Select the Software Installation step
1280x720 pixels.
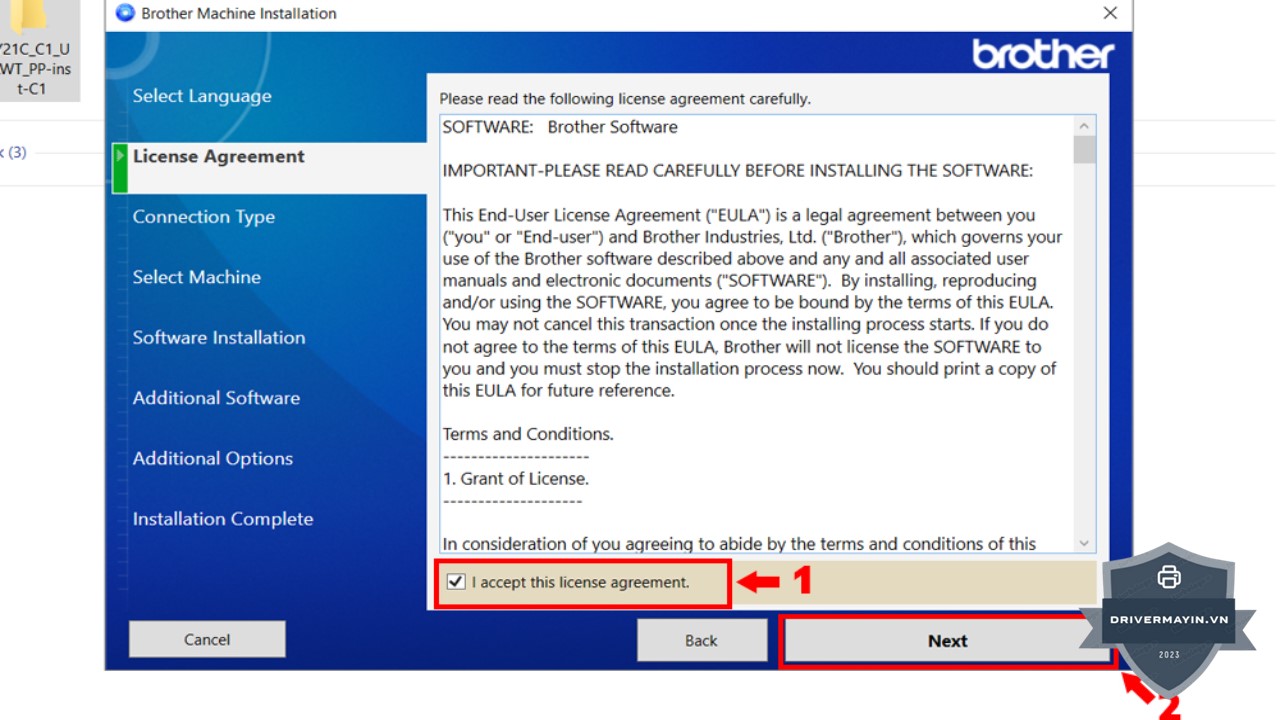click(219, 338)
